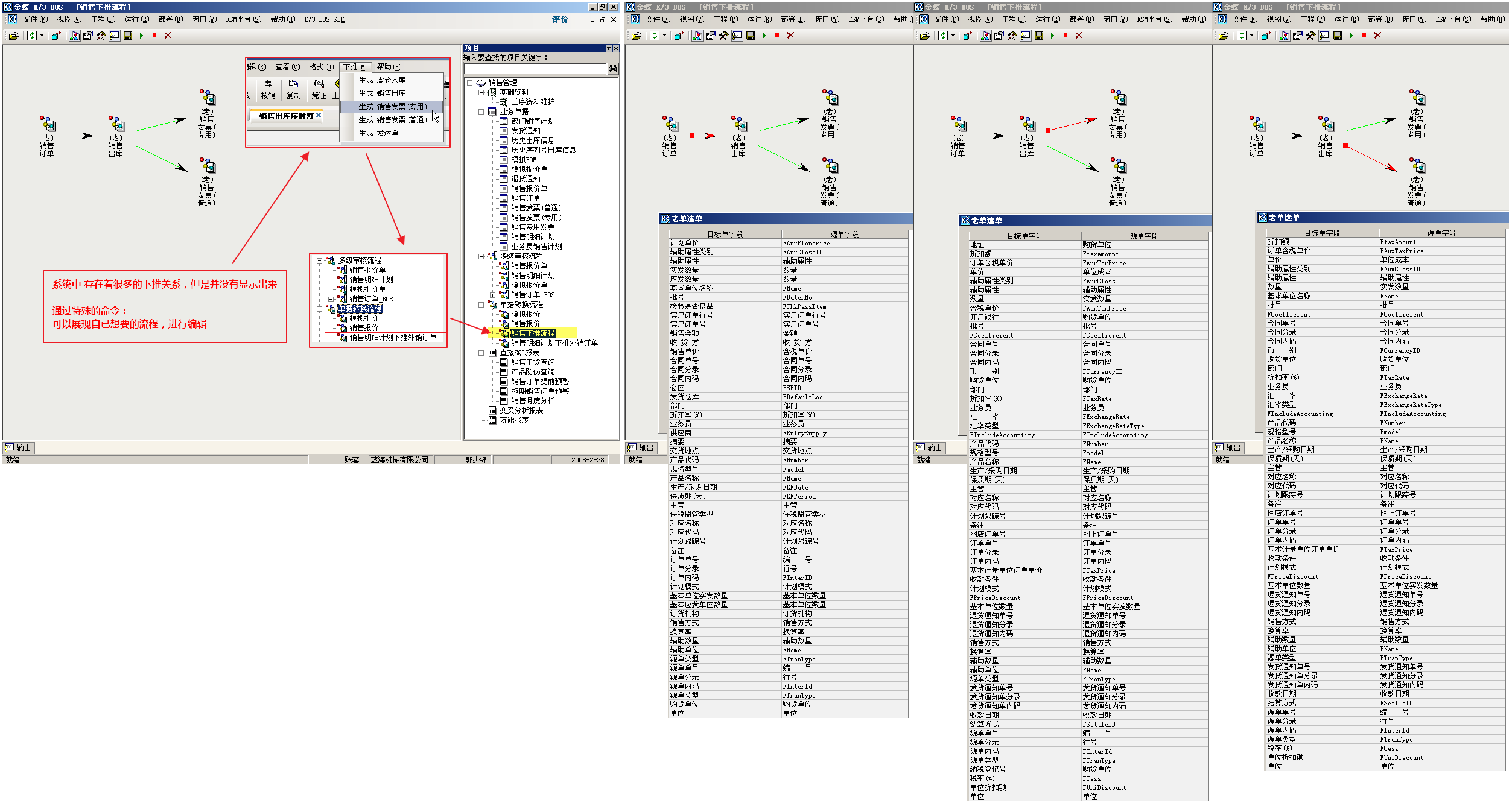Open dropdown arrow beside refresh icon, leftmost toolbar
Image resolution: width=1512 pixels, height=808 pixels.
coord(42,36)
